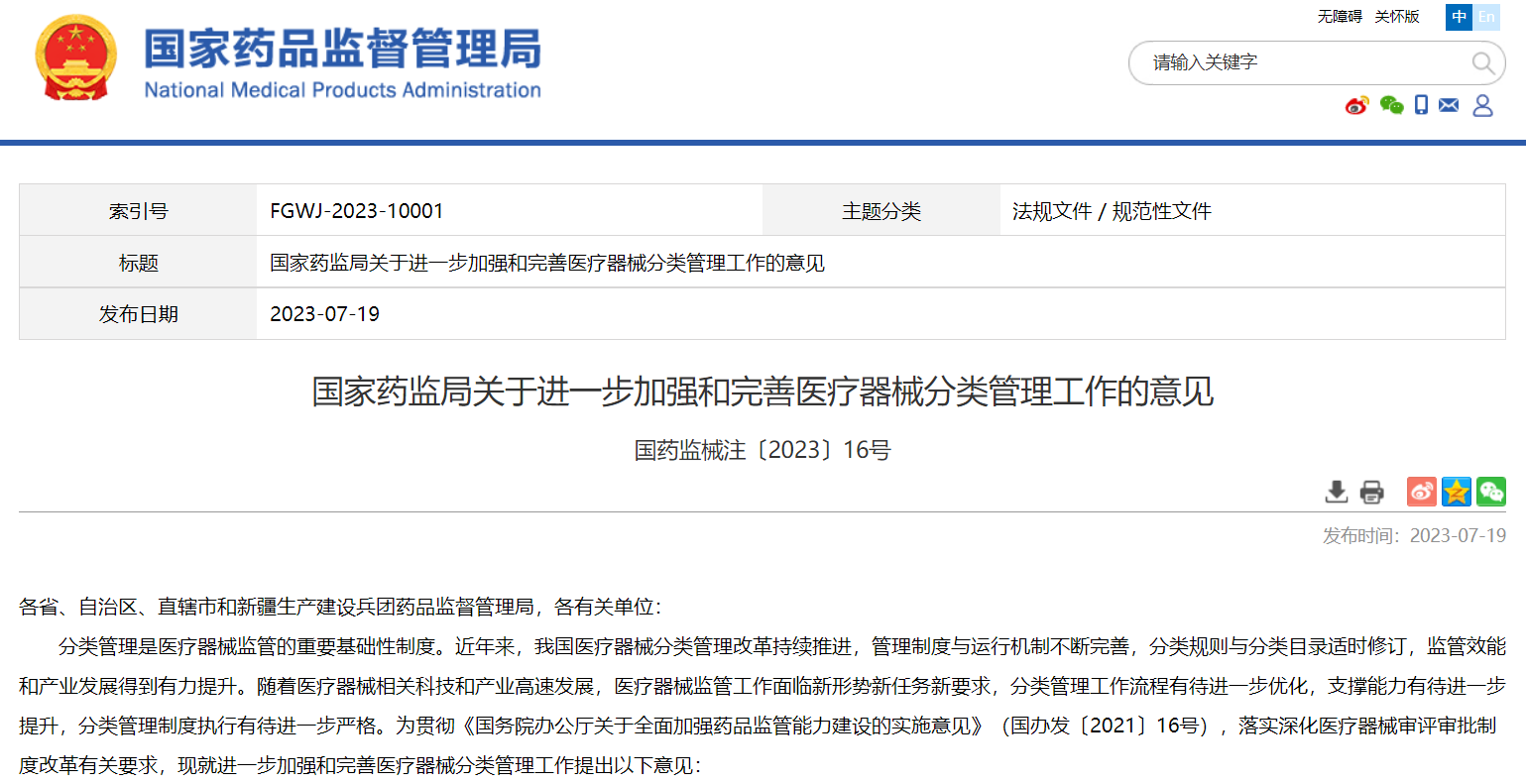Switch language to 中 (Chinese)

click(1459, 17)
